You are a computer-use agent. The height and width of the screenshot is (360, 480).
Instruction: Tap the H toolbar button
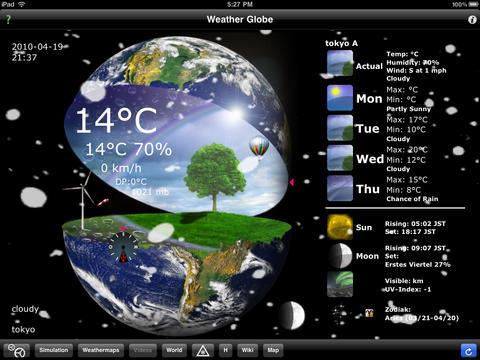coord(226,350)
